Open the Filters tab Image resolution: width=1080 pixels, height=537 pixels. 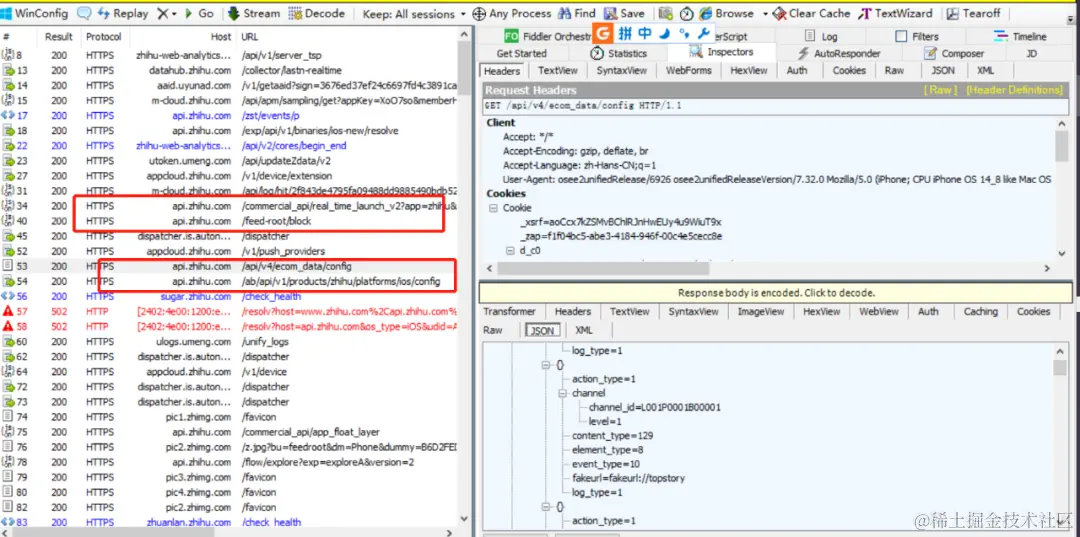917,36
